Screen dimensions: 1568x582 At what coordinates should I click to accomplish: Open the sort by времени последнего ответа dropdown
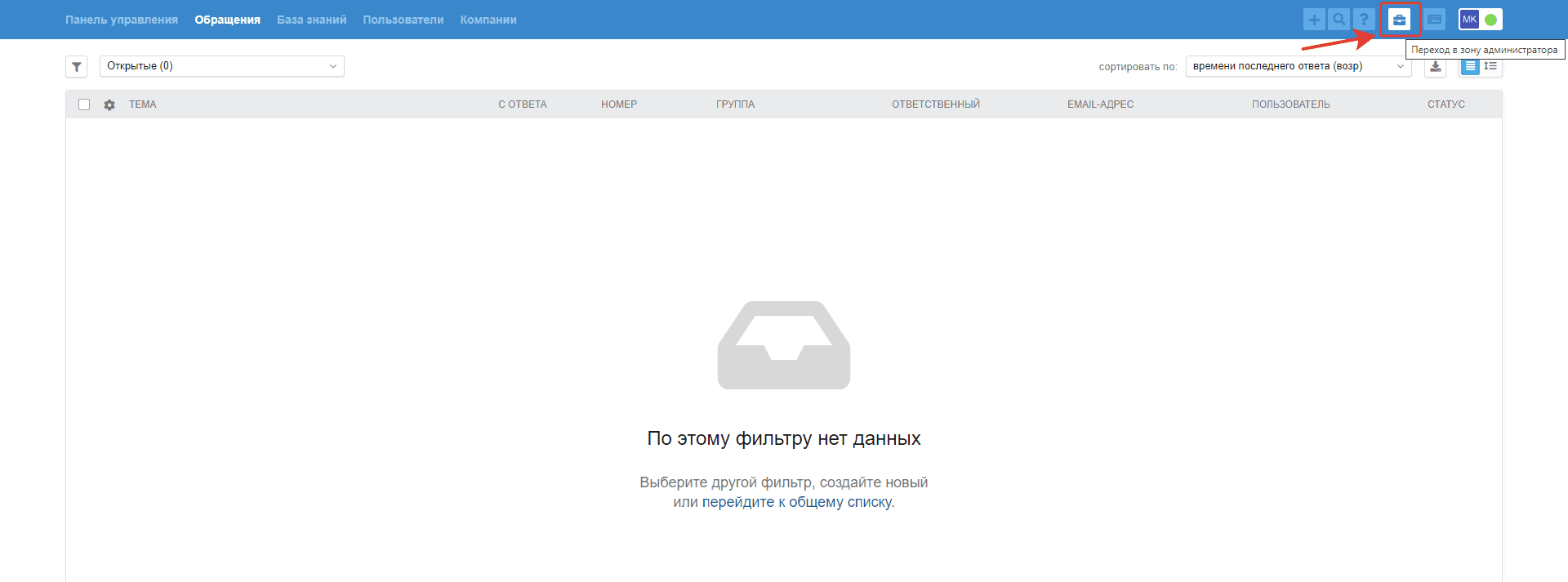[1298, 66]
